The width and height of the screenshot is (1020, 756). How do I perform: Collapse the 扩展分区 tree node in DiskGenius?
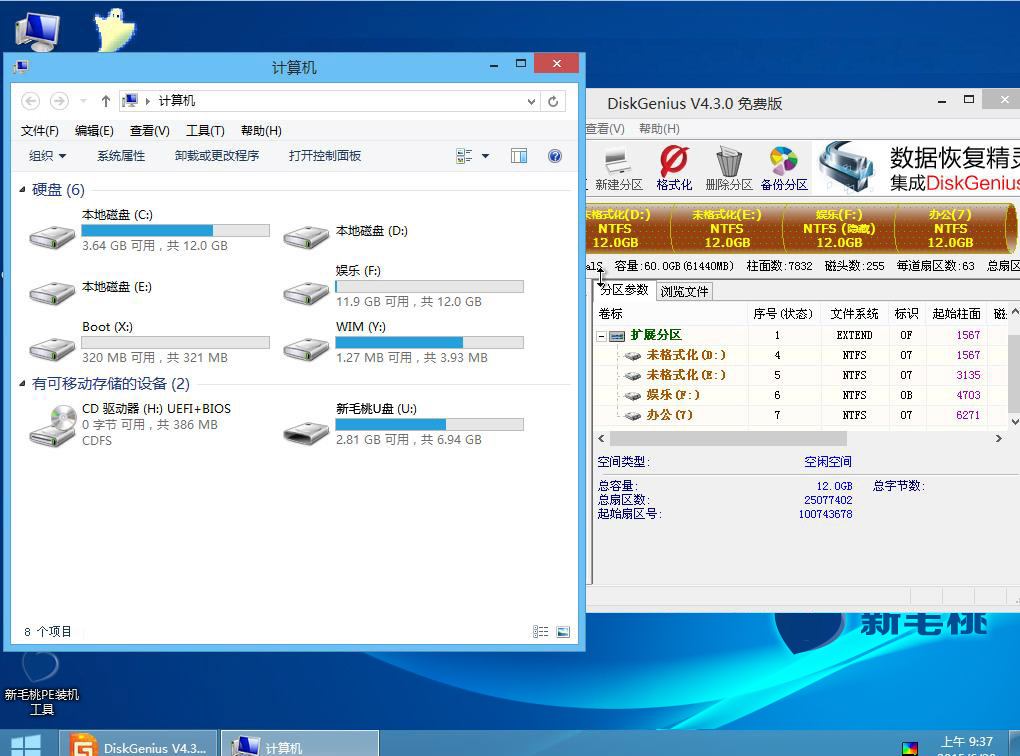(x=602, y=336)
